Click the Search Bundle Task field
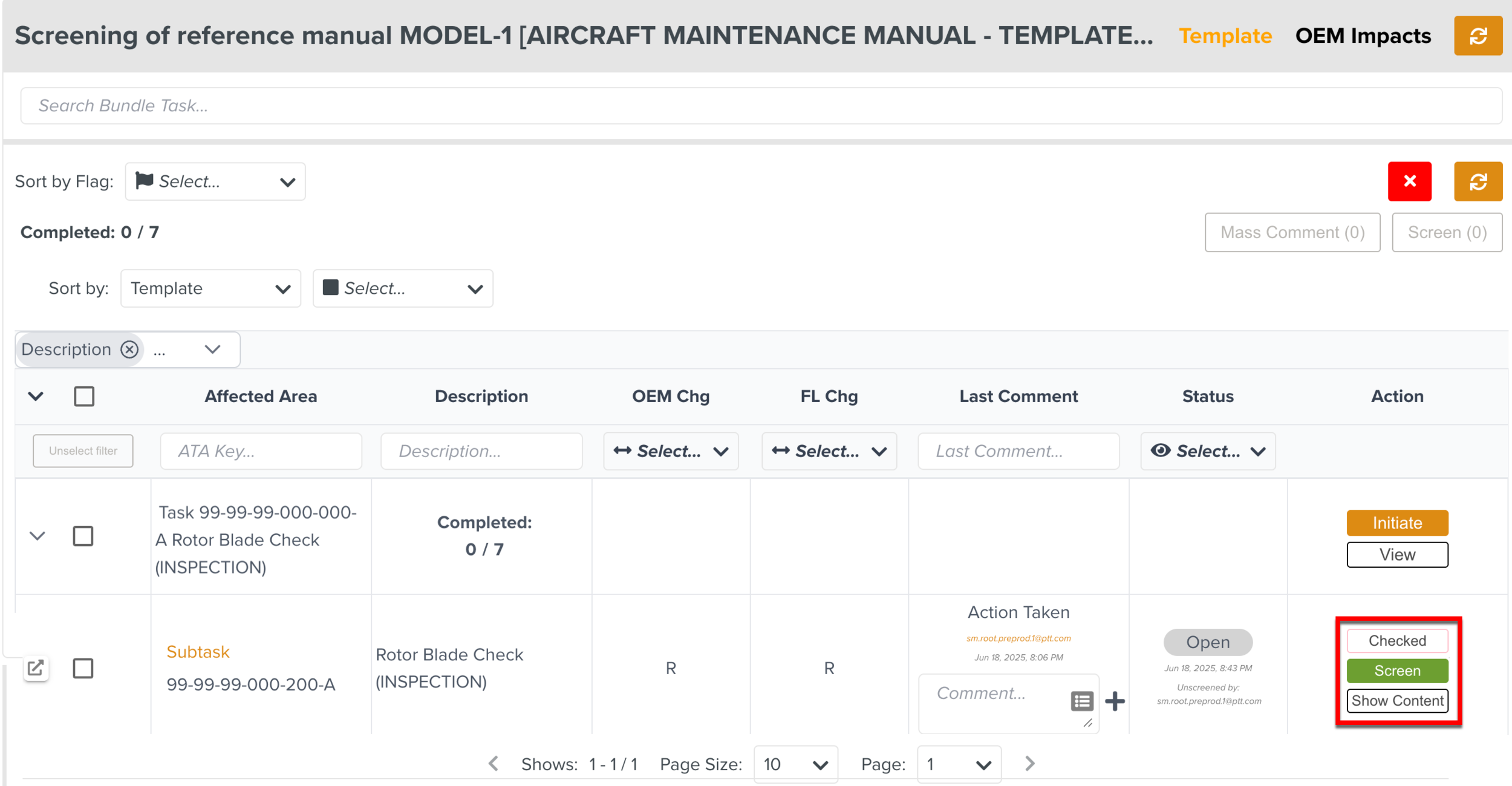1512x786 pixels. [x=761, y=106]
